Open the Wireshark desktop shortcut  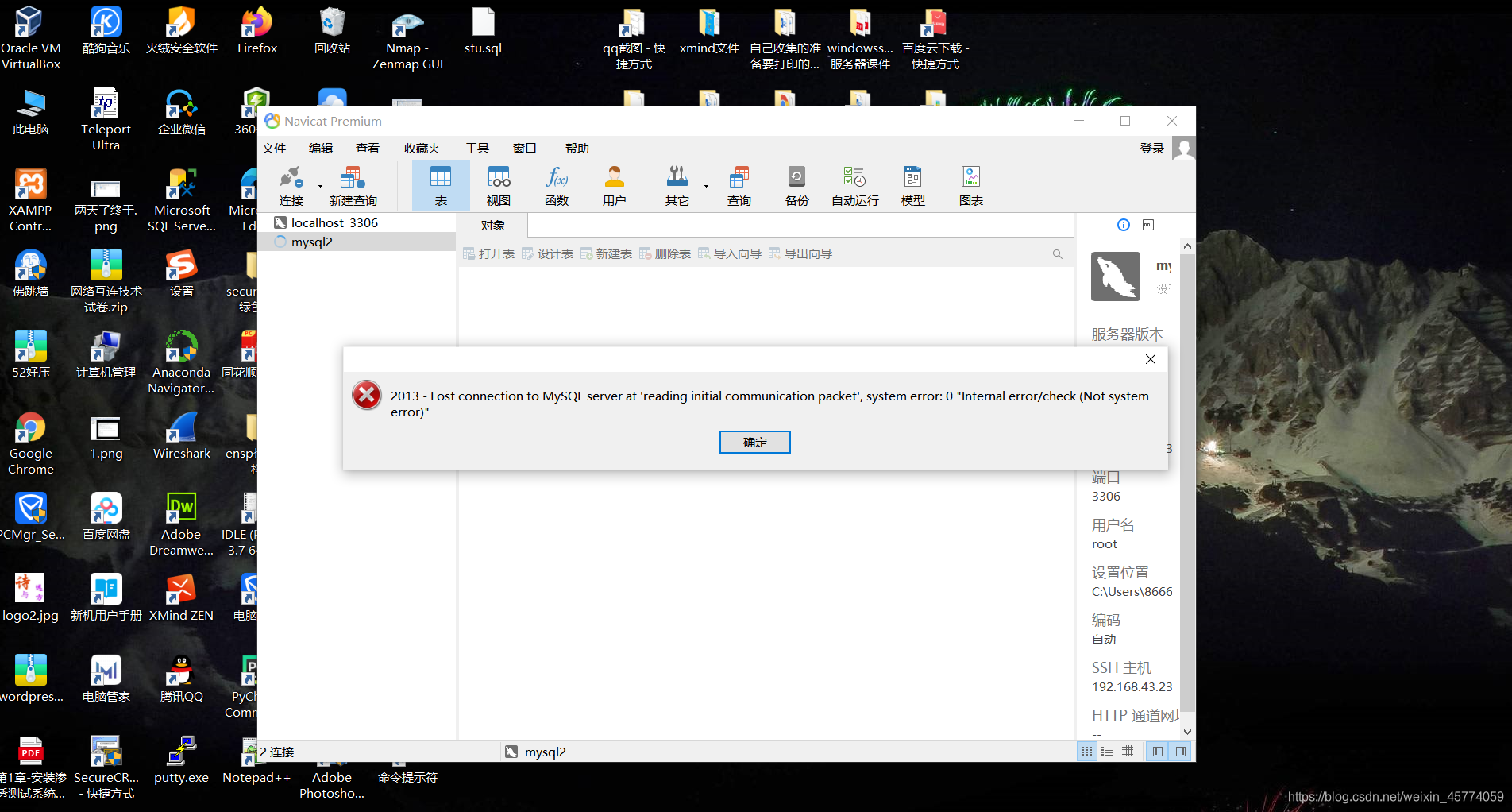coord(182,436)
